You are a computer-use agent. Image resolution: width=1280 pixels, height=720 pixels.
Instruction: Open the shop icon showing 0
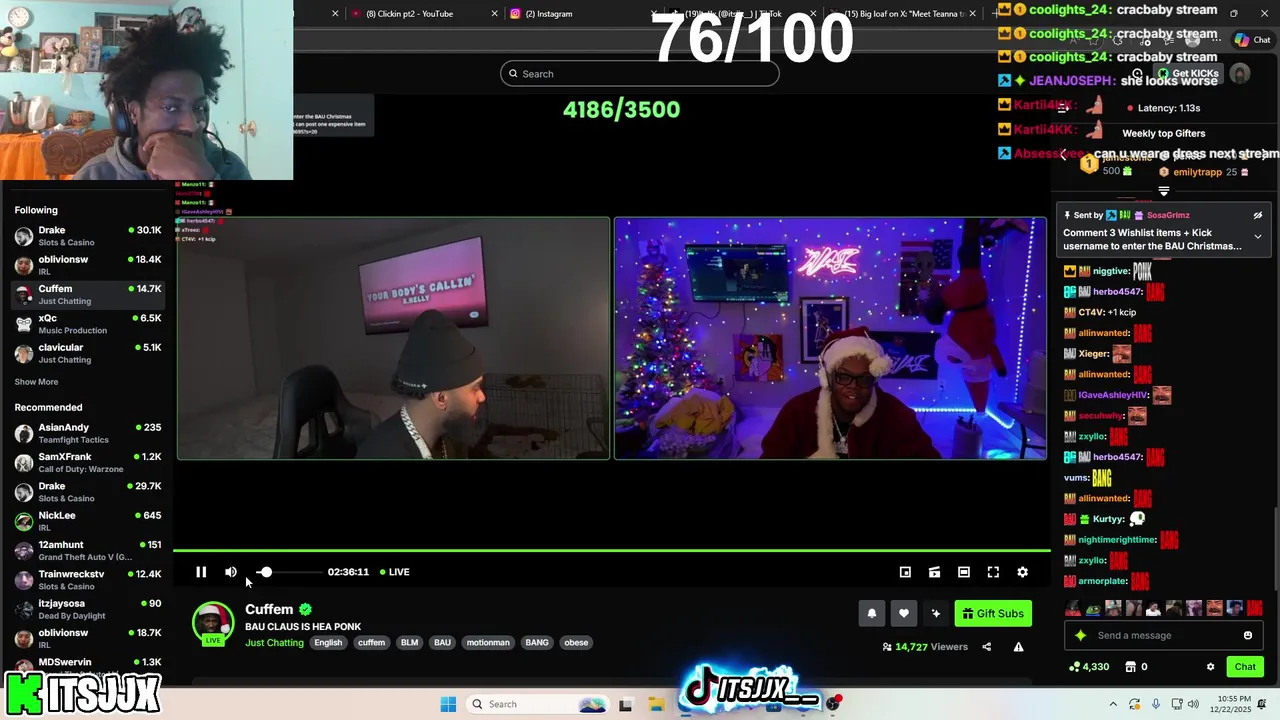coord(1136,667)
